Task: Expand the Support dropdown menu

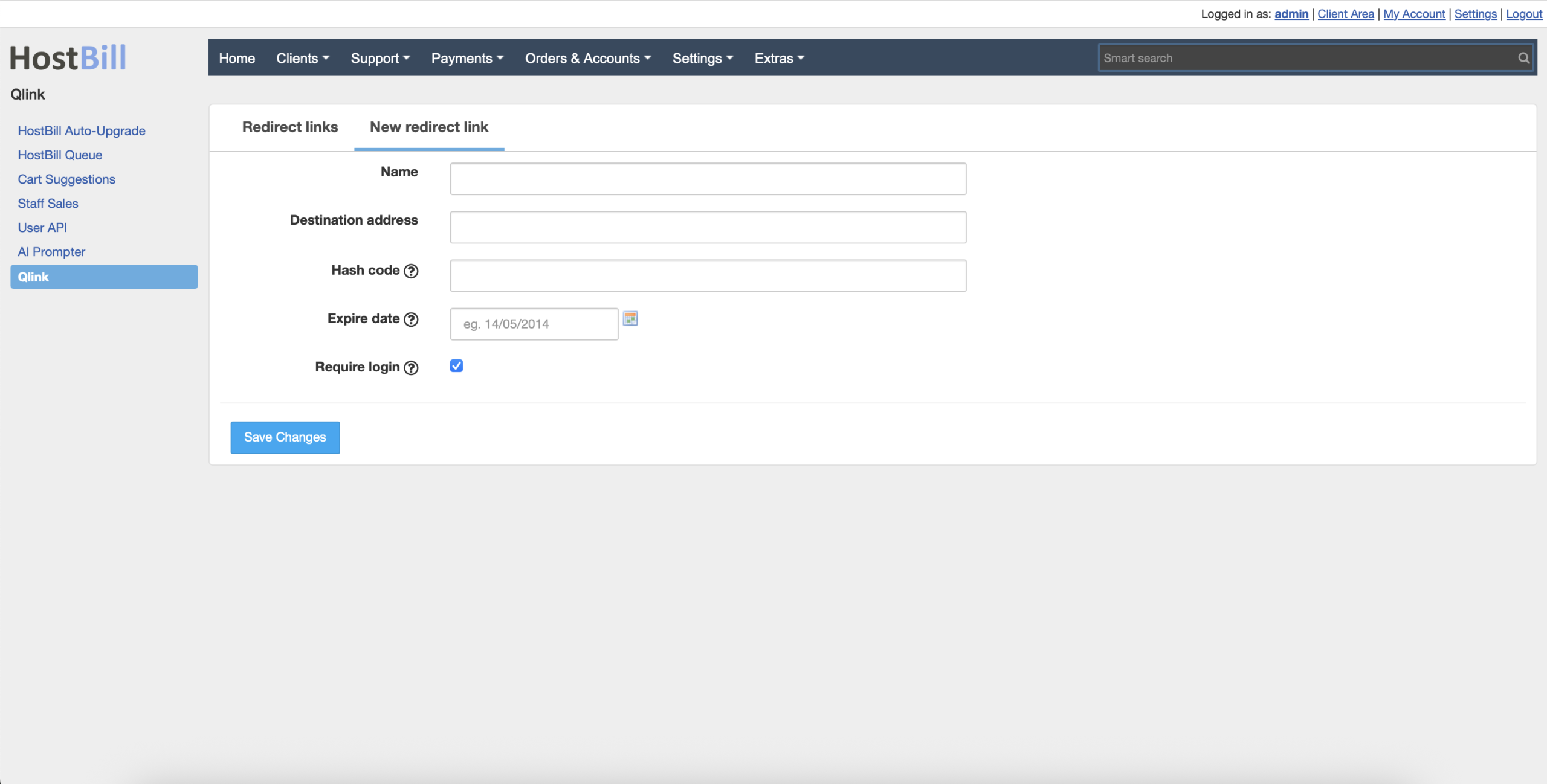Action: point(380,58)
